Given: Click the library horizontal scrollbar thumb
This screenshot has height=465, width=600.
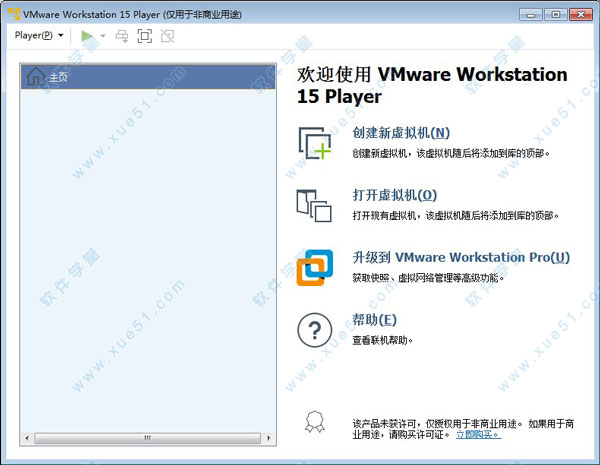Looking at the screenshot, I should (x=148, y=438).
